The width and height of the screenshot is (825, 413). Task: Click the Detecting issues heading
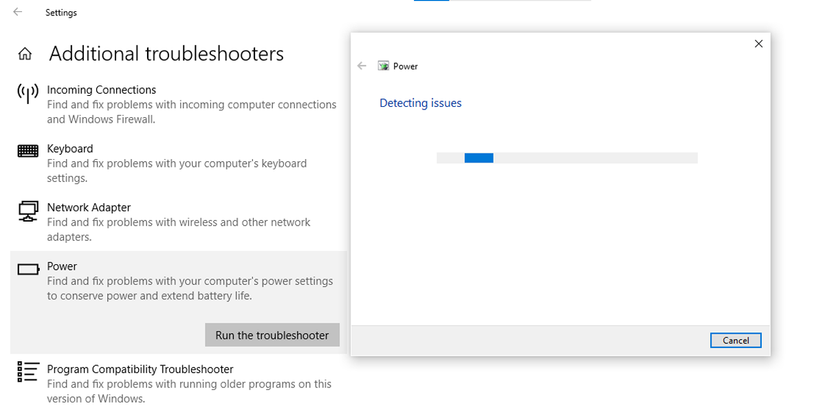pyautogui.click(x=420, y=103)
